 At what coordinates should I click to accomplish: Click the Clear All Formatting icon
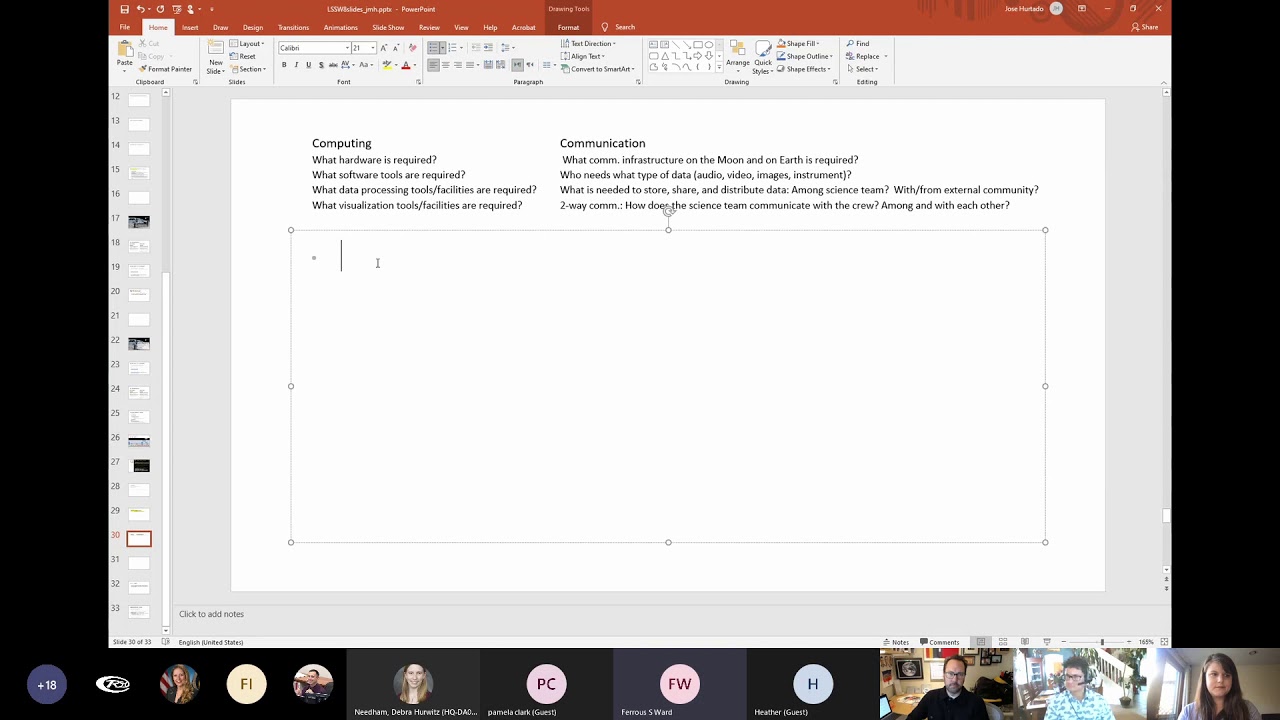pyautogui.click(x=412, y=48)
